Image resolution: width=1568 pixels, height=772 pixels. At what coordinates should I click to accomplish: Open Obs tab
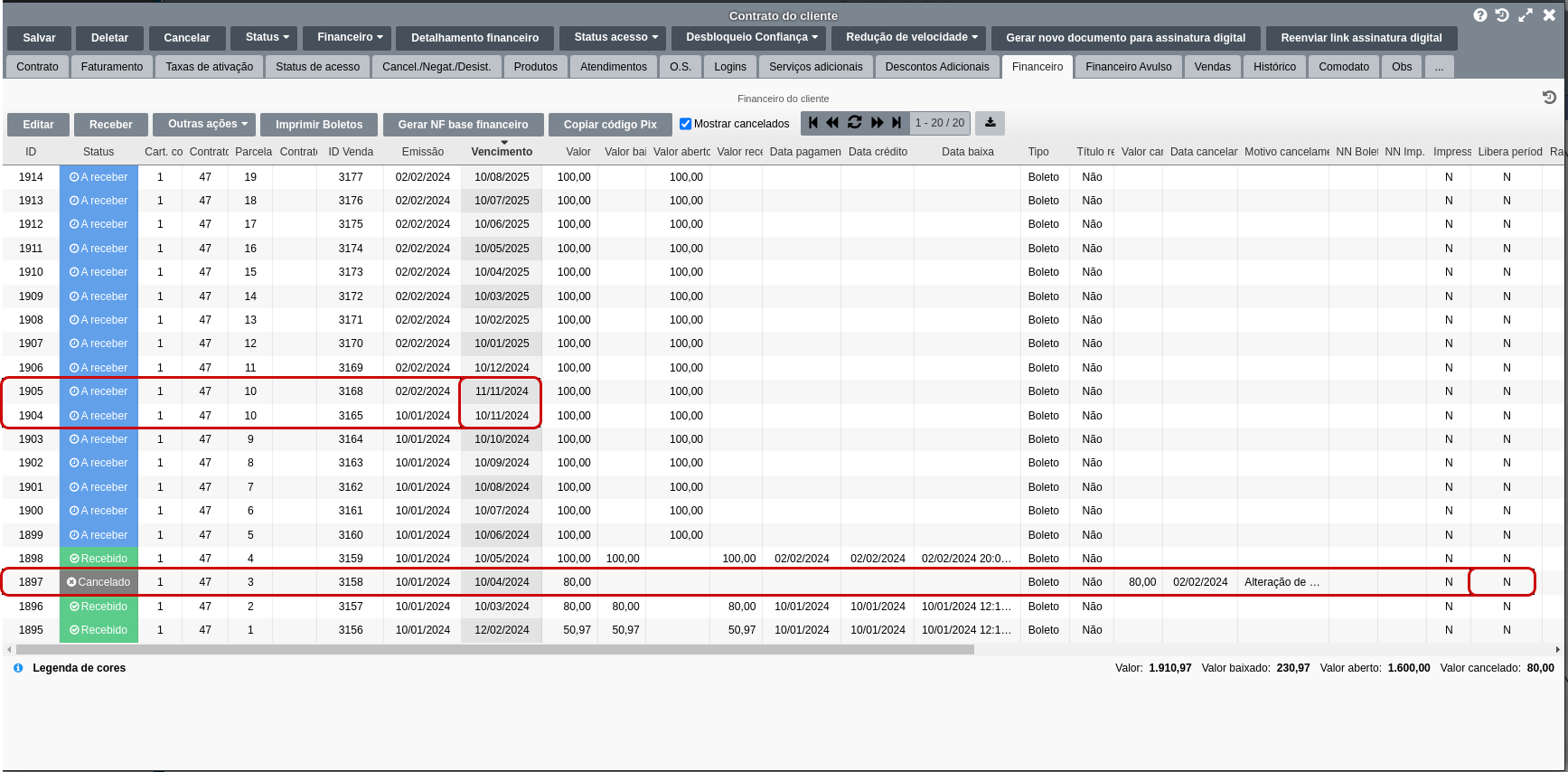tap(1402, 67)
